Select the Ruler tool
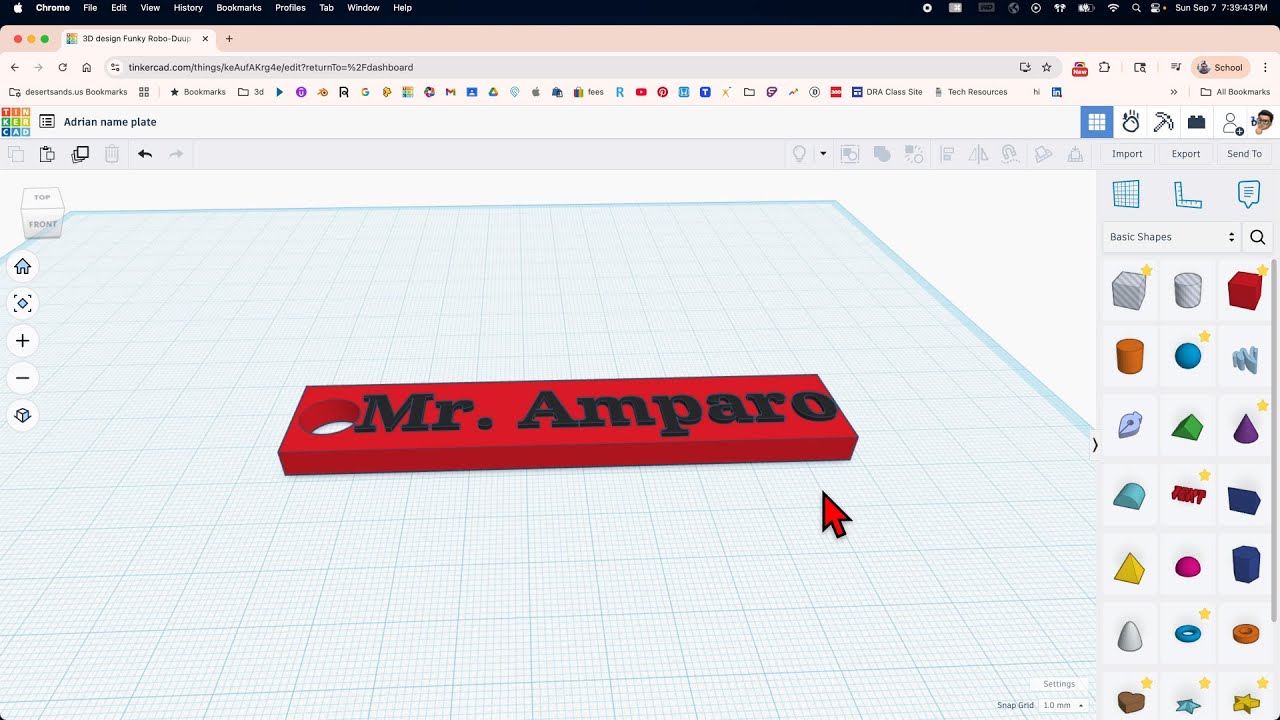1280x720 pixels. point(1187,194)
